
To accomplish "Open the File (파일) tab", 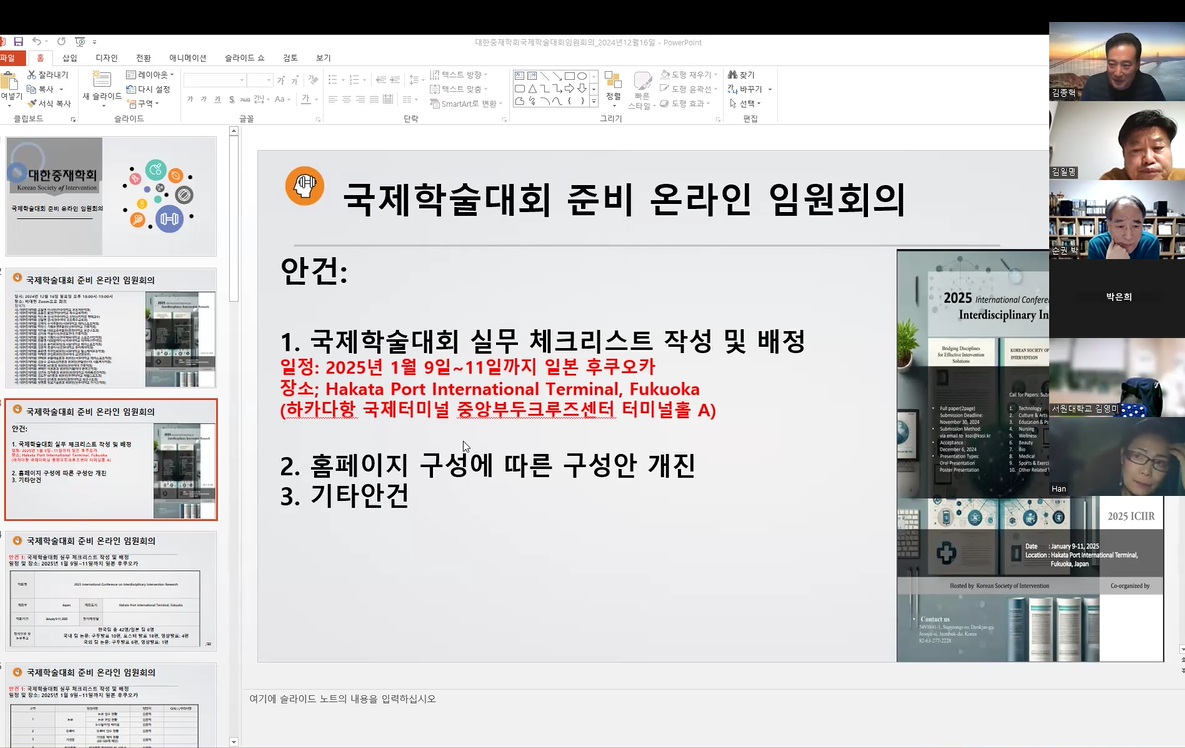I will [9, 58].
